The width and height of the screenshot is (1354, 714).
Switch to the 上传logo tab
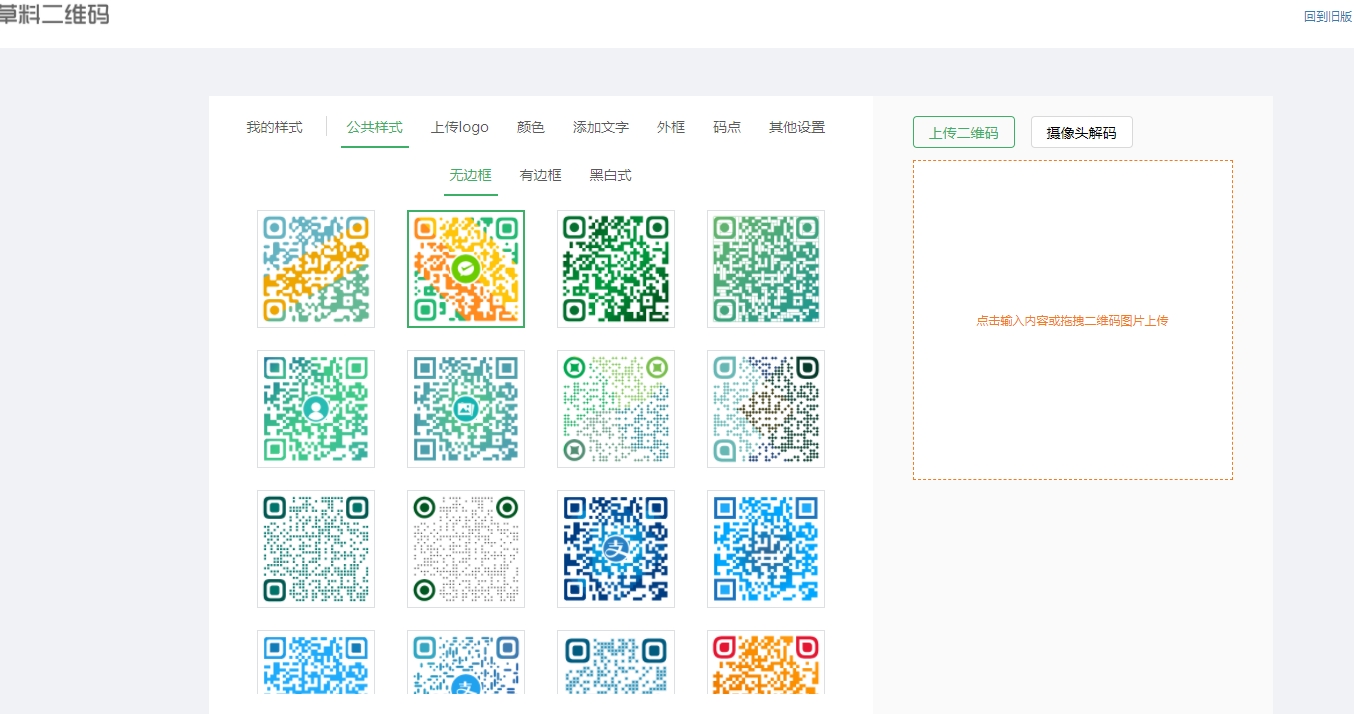click(460, 127)
